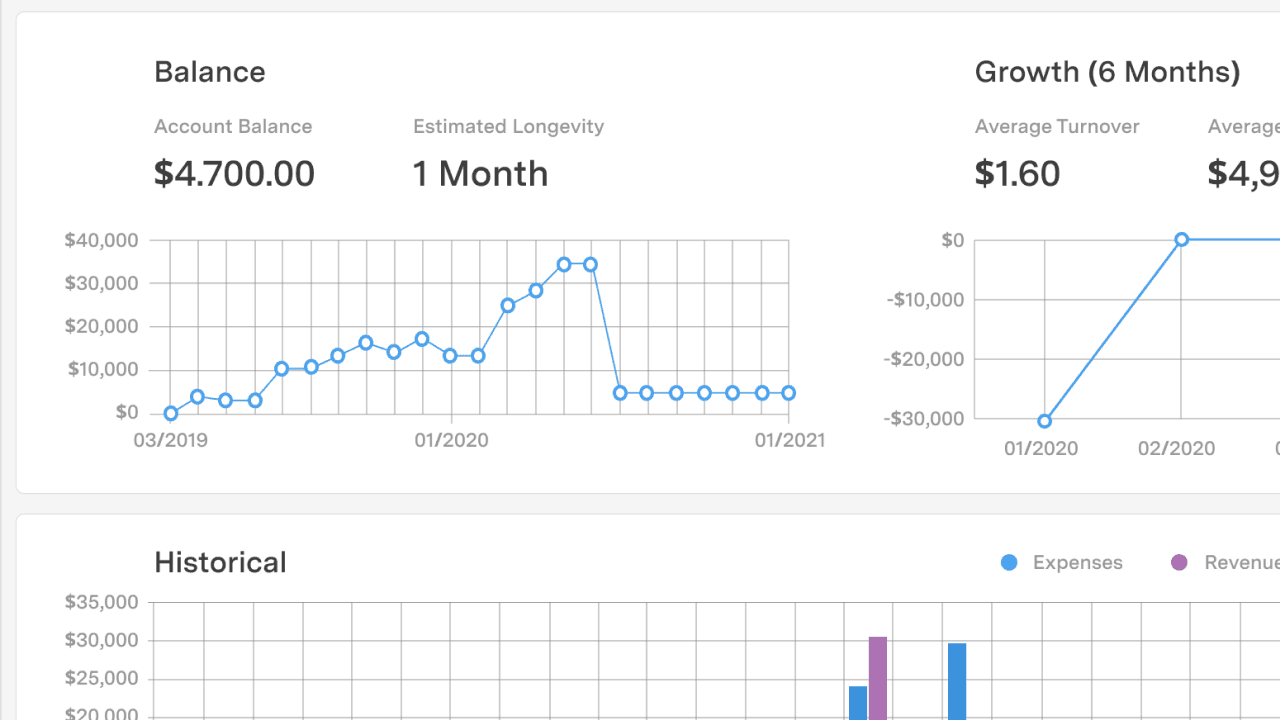Viewport: 1280px width, 720px height.
Task: Click last Balance chart point at 01/2021
Action: tap(788, 393)
